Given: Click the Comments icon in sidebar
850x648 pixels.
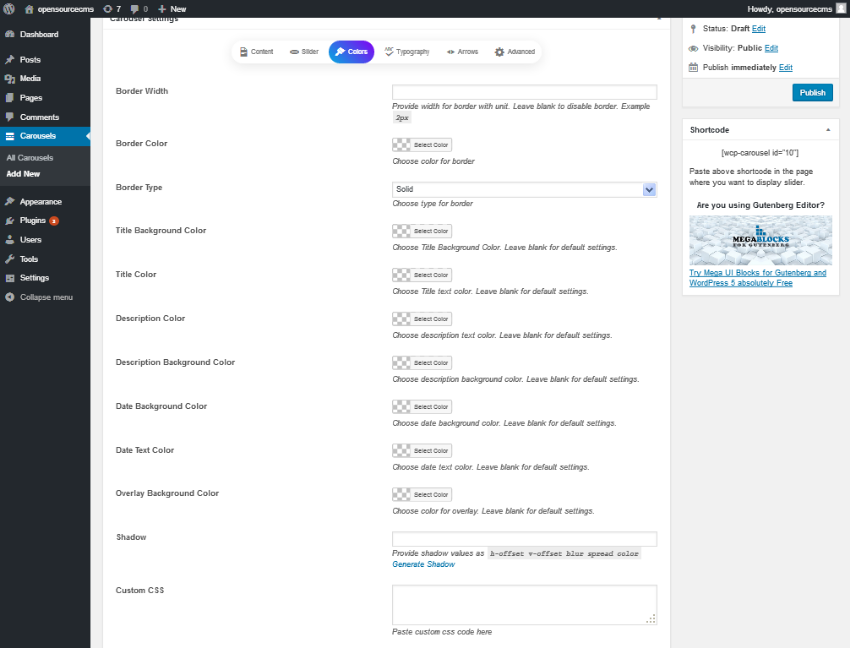Looking at the screenshot, I should point(10,117).
